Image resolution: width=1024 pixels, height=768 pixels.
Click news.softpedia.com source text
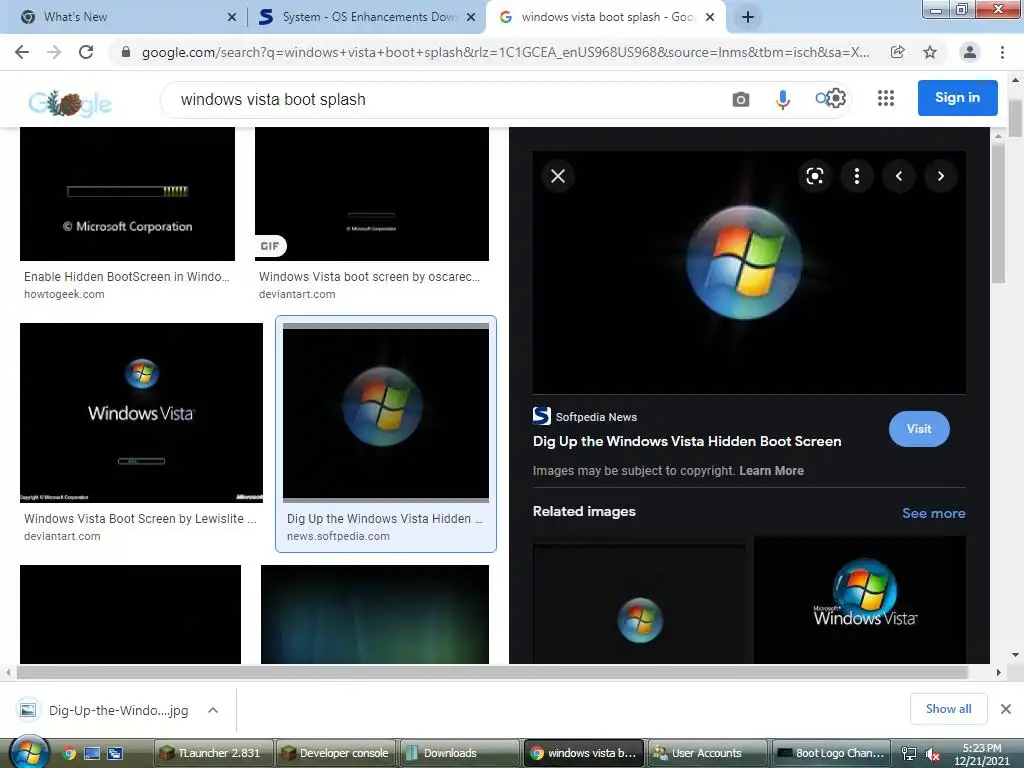(x=338, y=536)
